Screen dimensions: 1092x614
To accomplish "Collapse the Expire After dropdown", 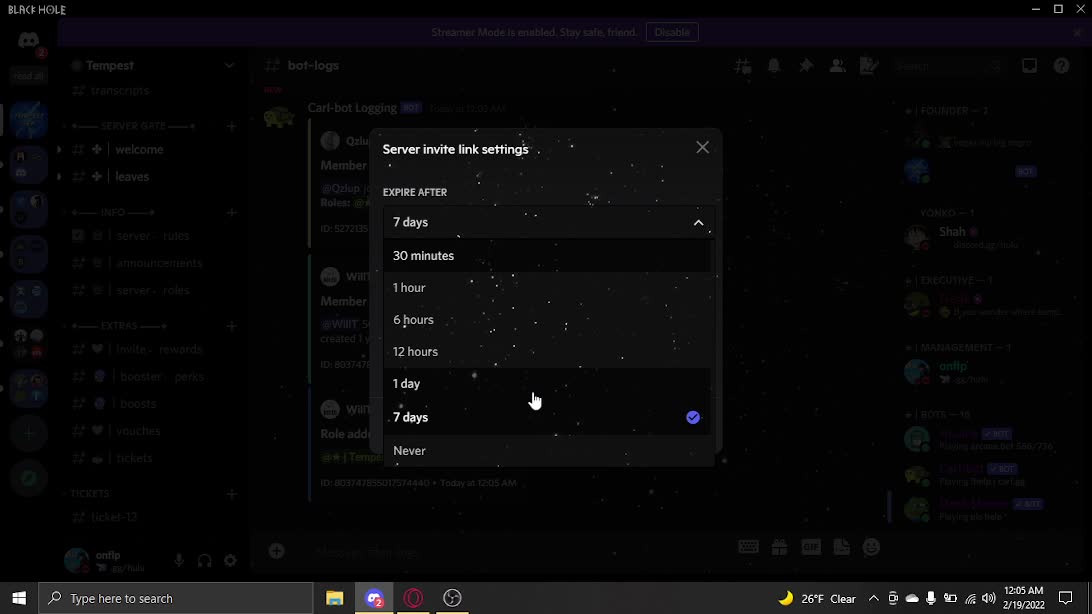I will pos(698,223).
